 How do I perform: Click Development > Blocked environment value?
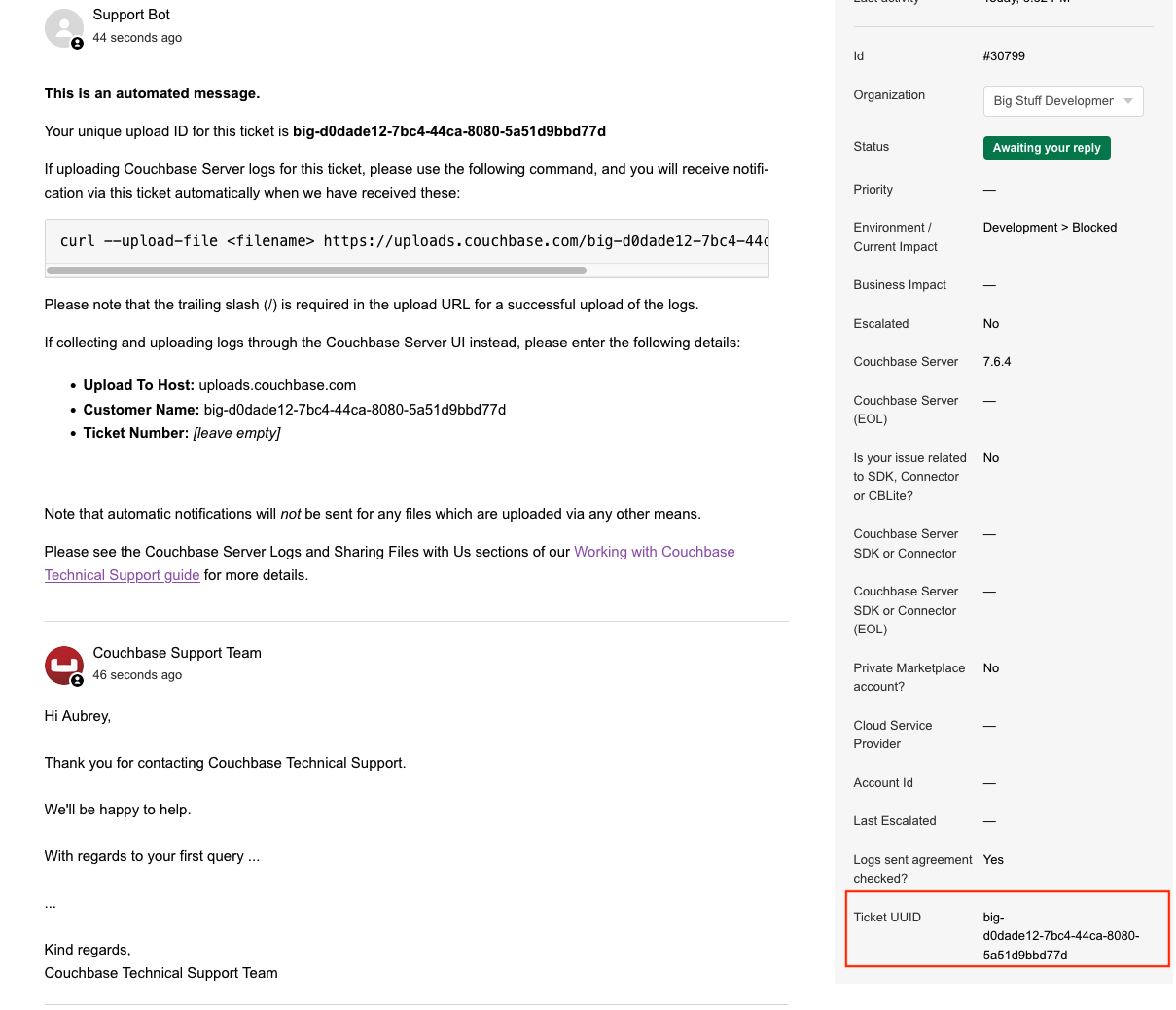(1050, 228)
